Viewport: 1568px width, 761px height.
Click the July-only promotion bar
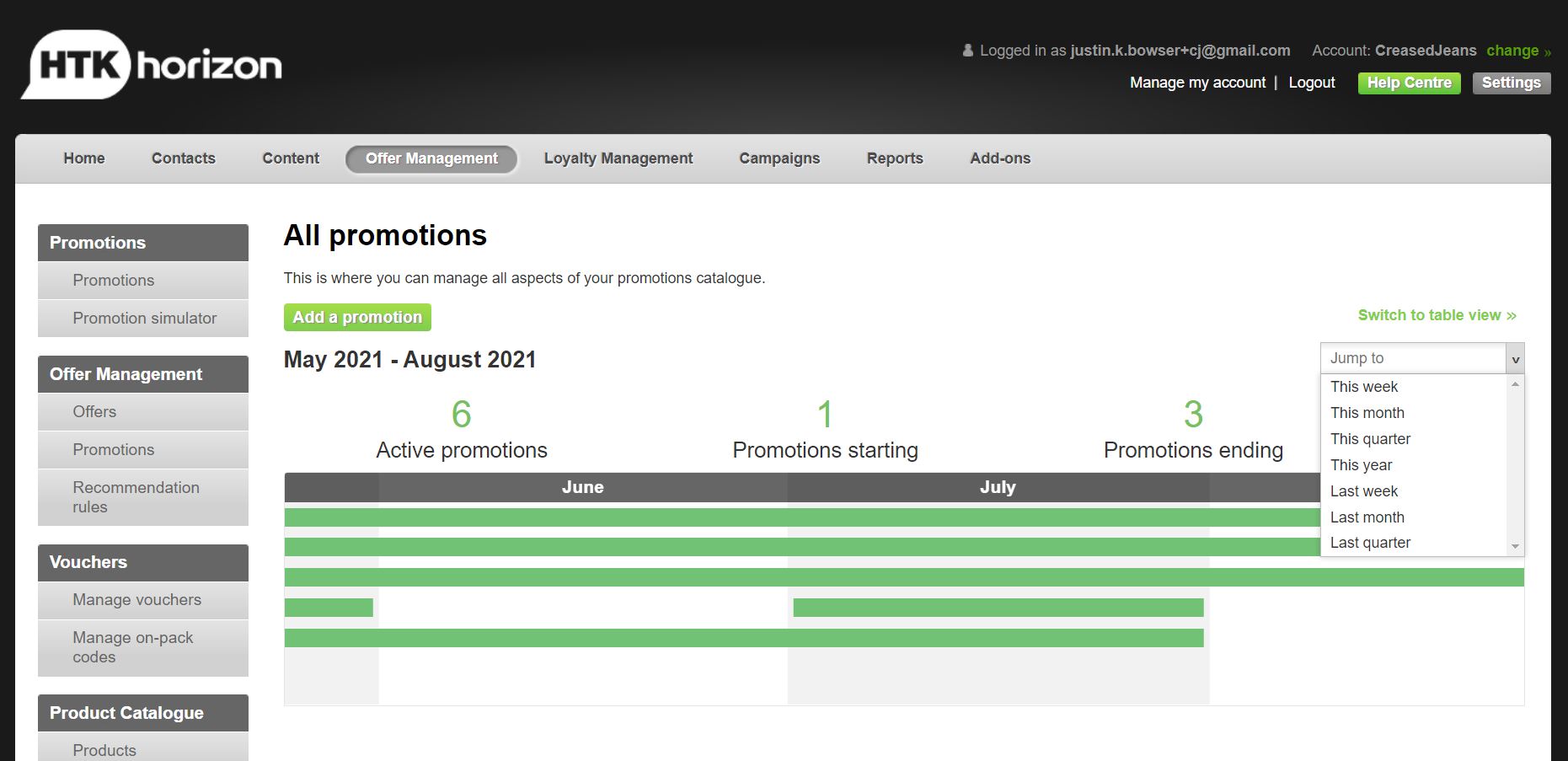point(998,608)
